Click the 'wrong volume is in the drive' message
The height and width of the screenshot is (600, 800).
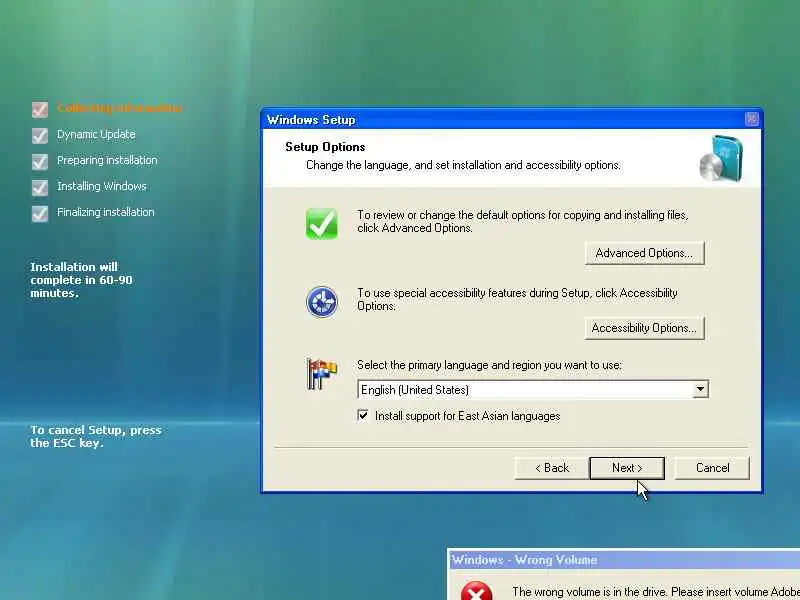pos(656,592)
